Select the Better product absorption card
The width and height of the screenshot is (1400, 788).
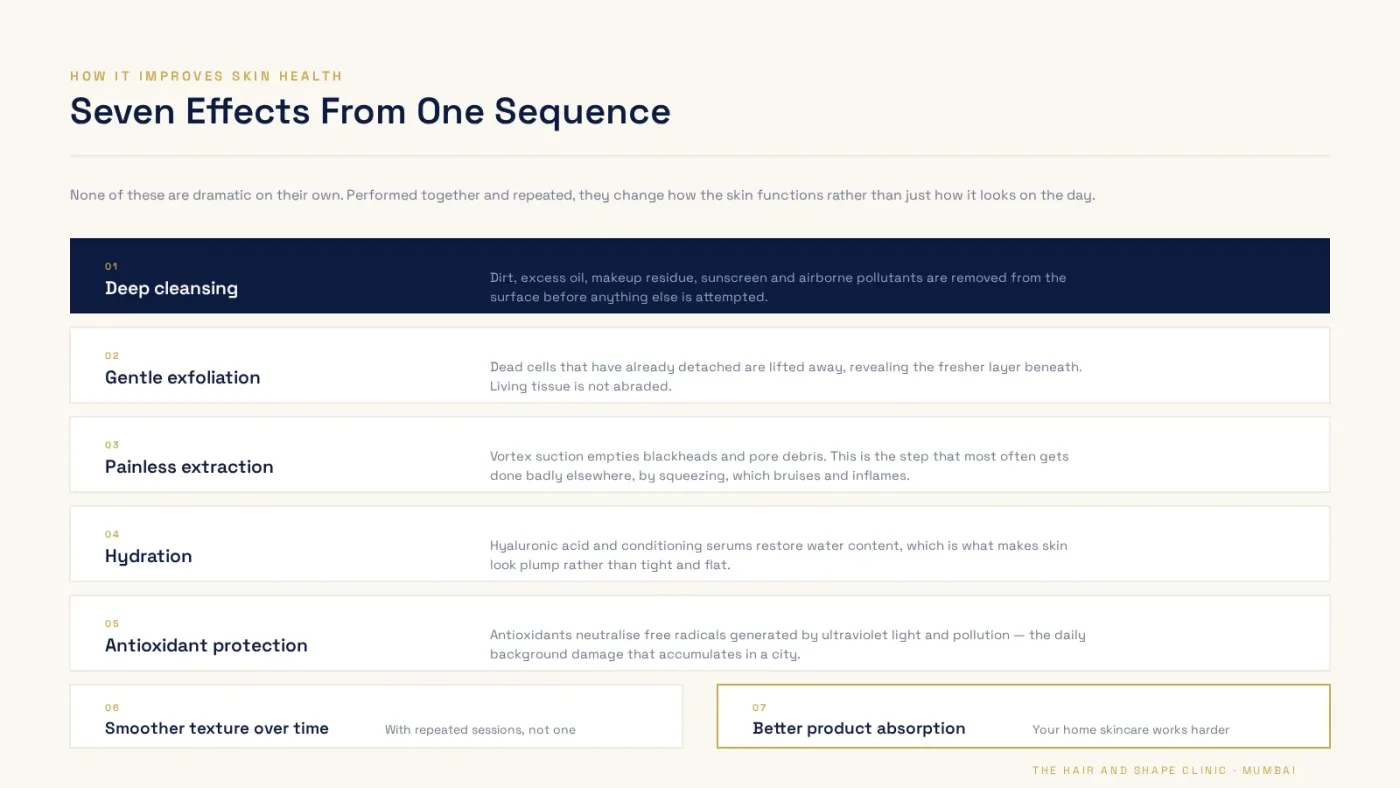click(x=1024, y=716)
